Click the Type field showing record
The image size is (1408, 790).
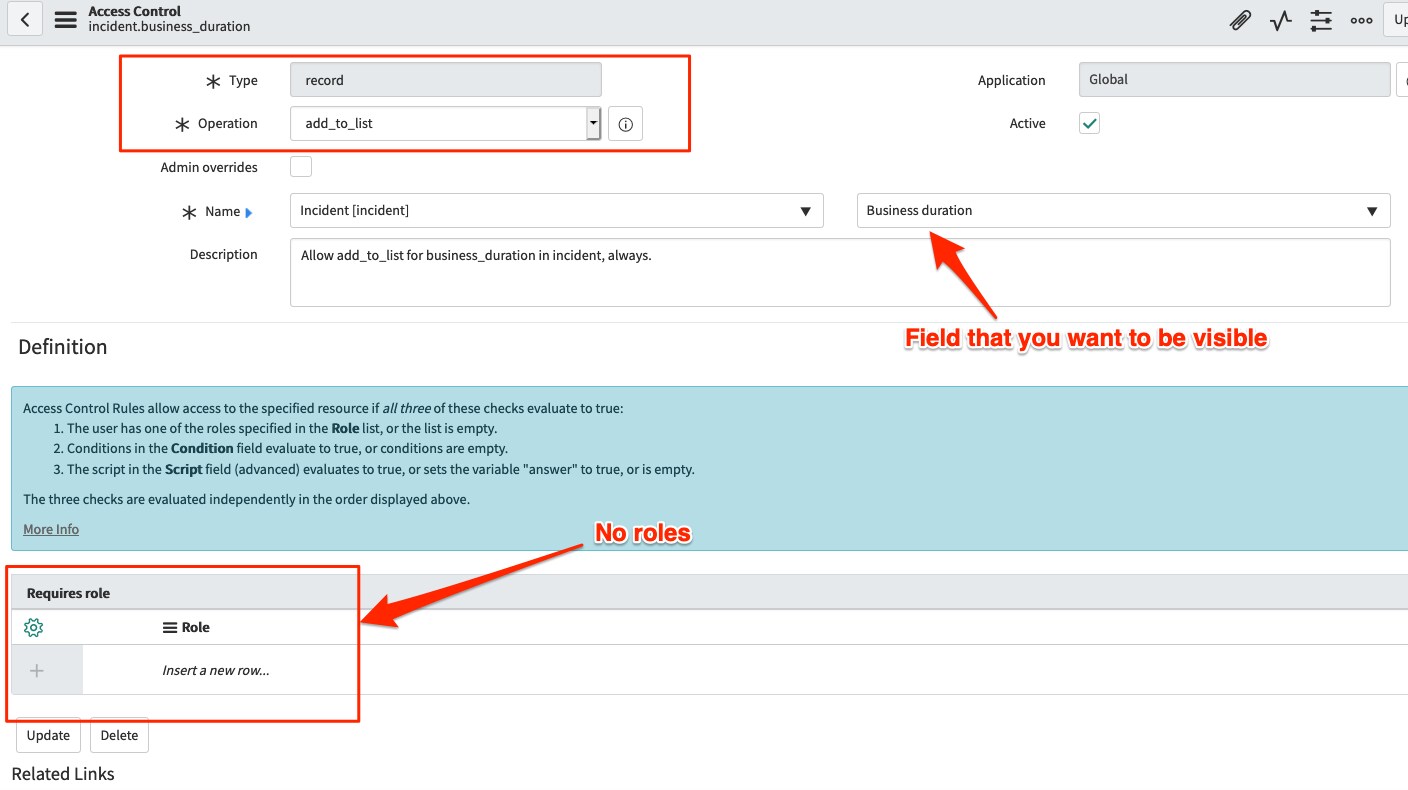(x=446, y=80)
